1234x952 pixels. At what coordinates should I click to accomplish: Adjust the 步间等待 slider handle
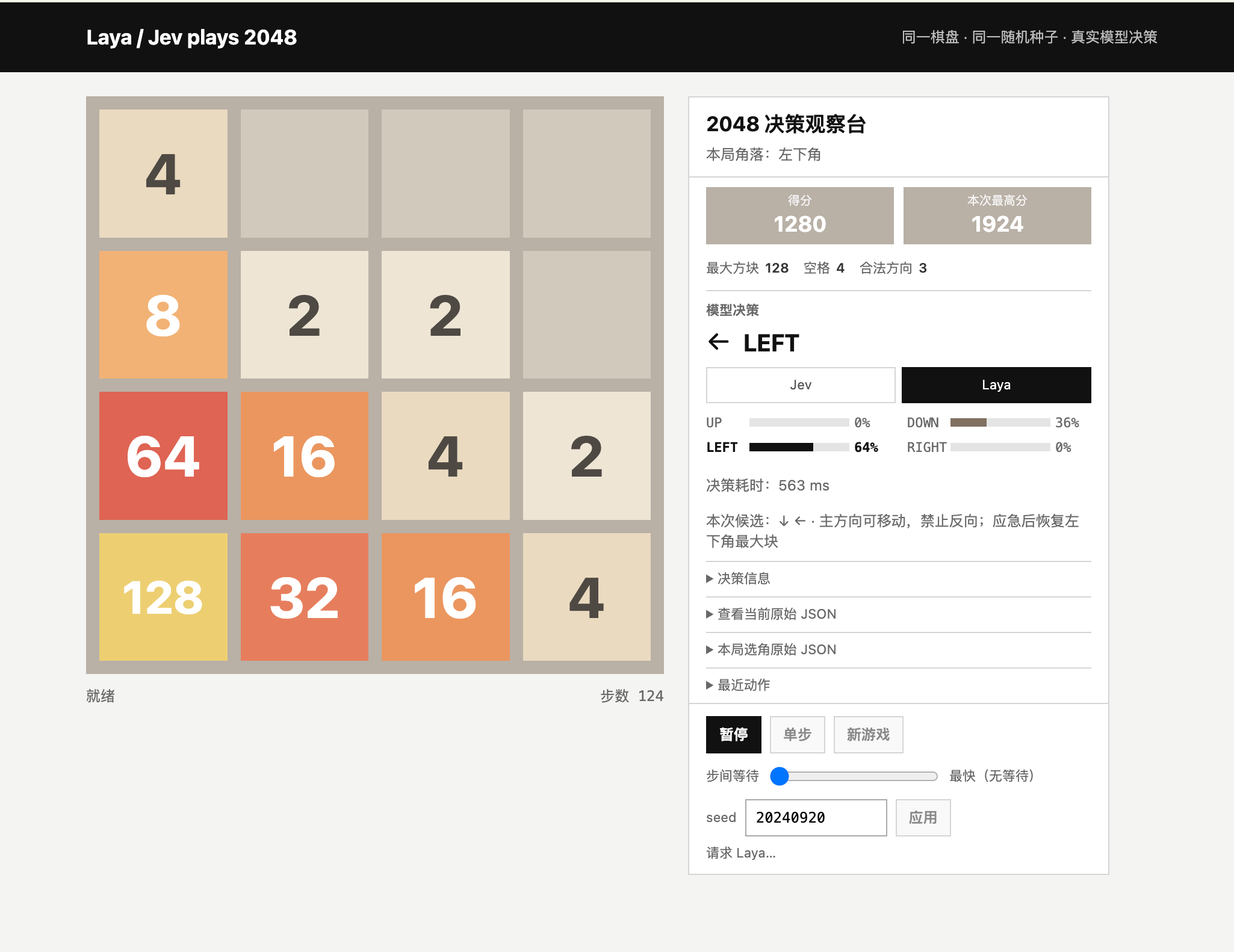(x=780, y=776)
